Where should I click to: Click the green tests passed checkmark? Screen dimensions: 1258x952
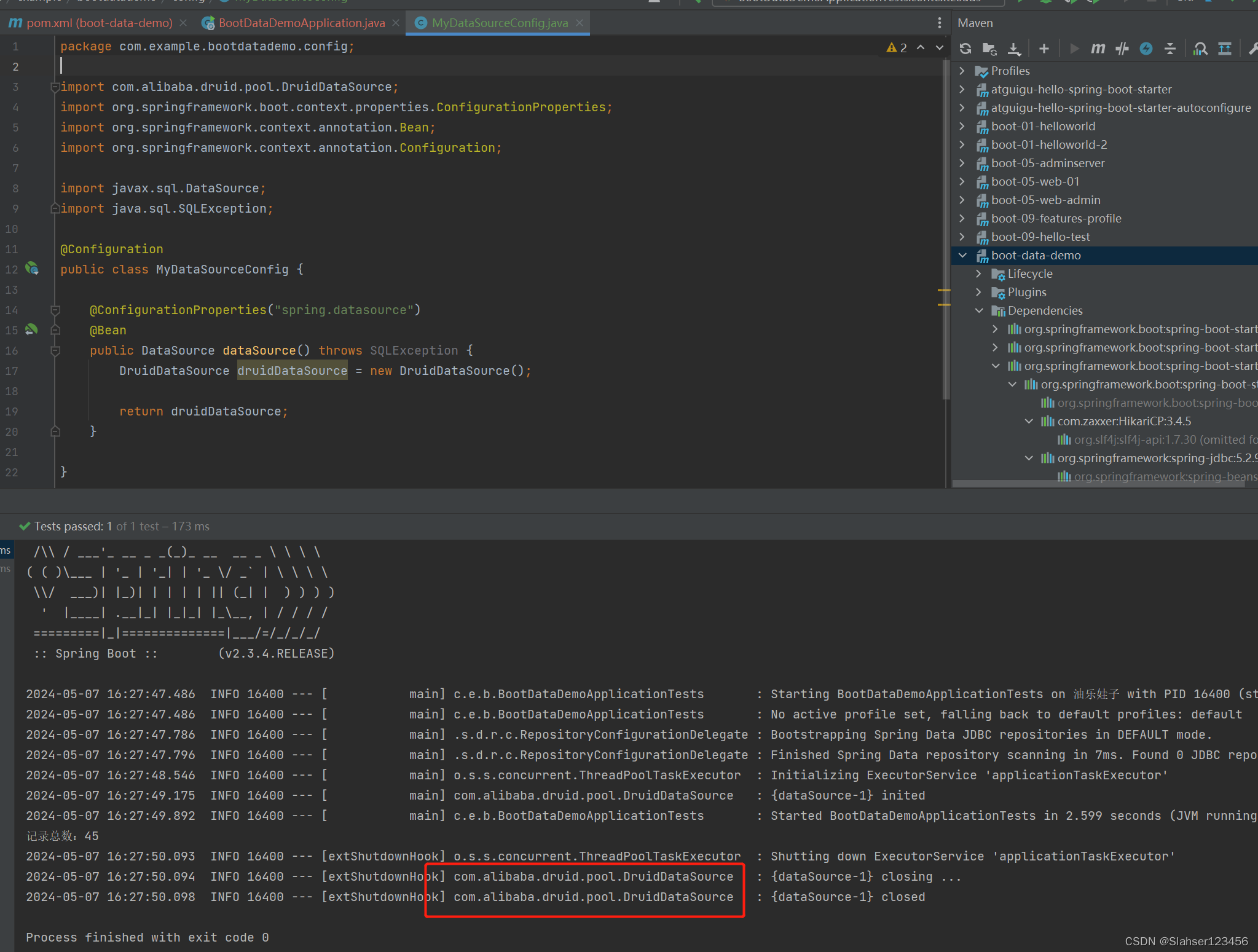click(x=25, y=526)
